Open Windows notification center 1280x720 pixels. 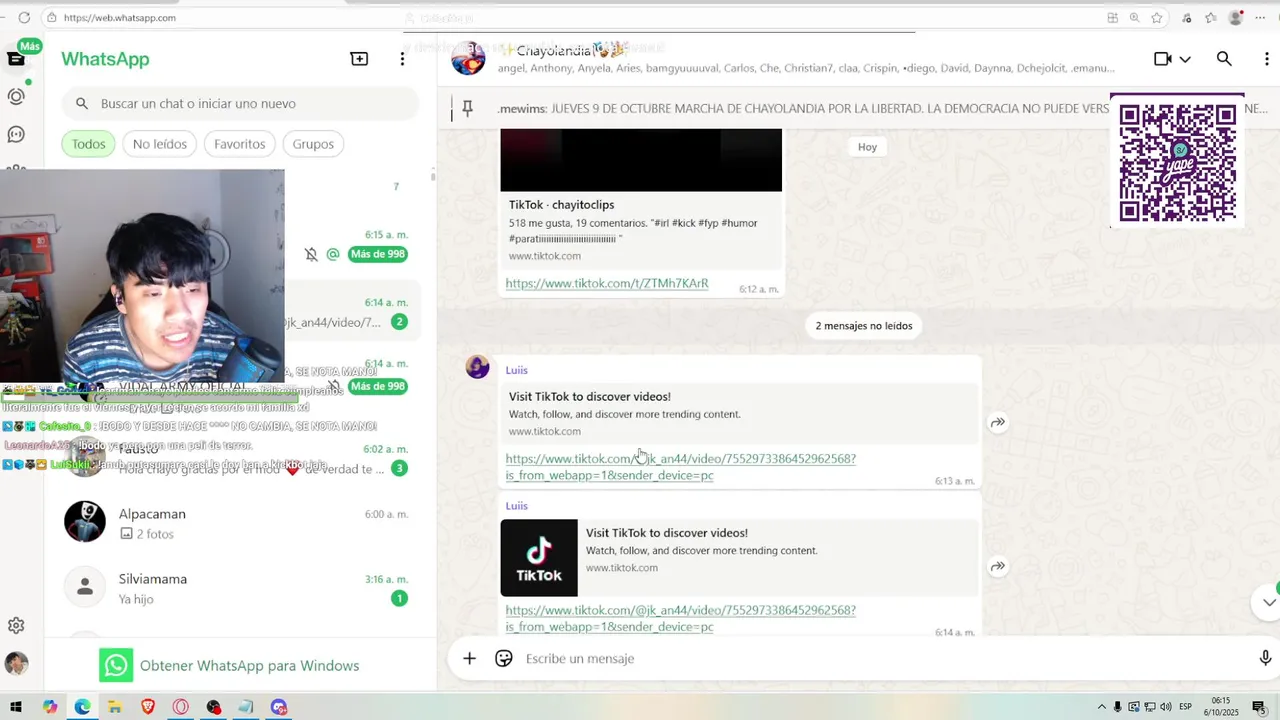click(x=1259, y=707)
